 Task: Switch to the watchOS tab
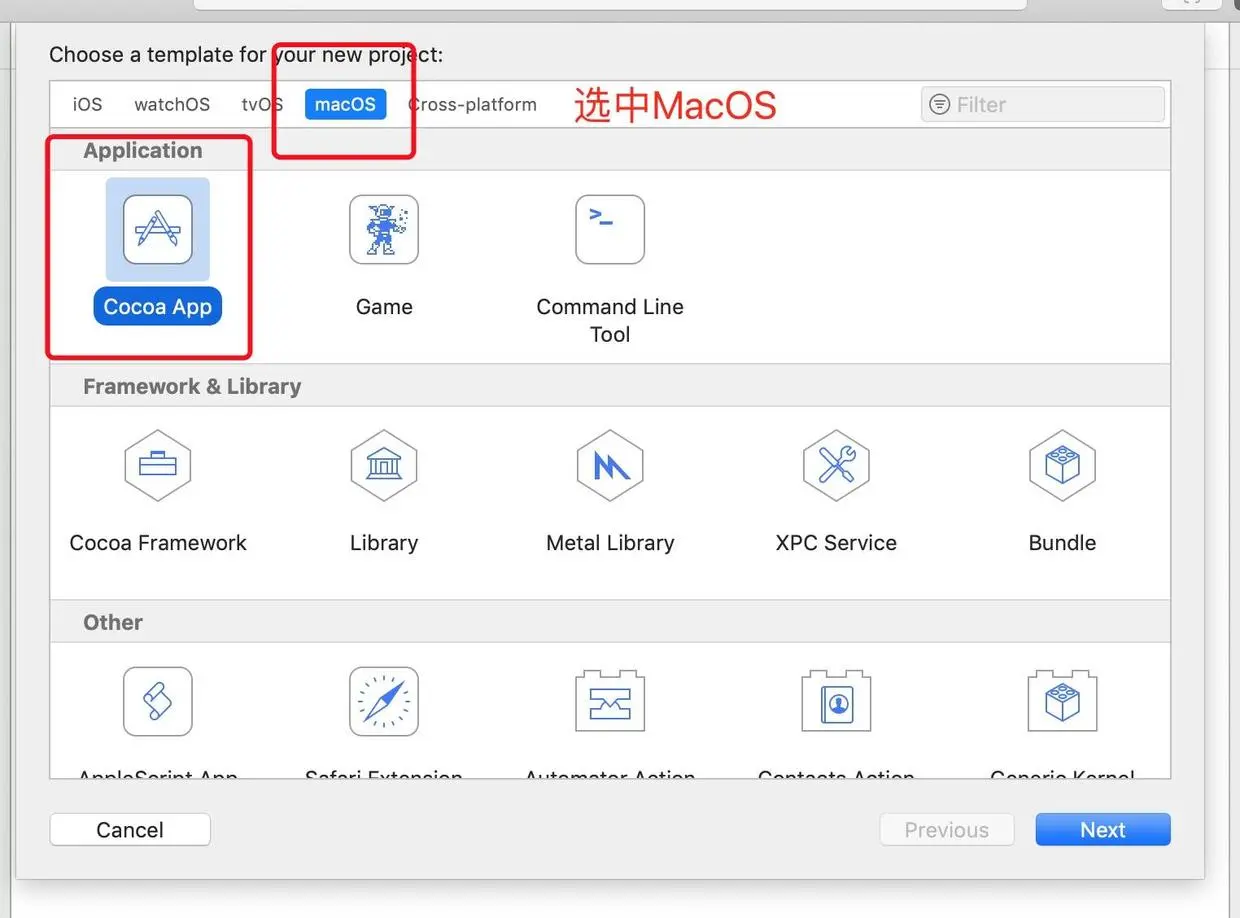coord(172,104)
